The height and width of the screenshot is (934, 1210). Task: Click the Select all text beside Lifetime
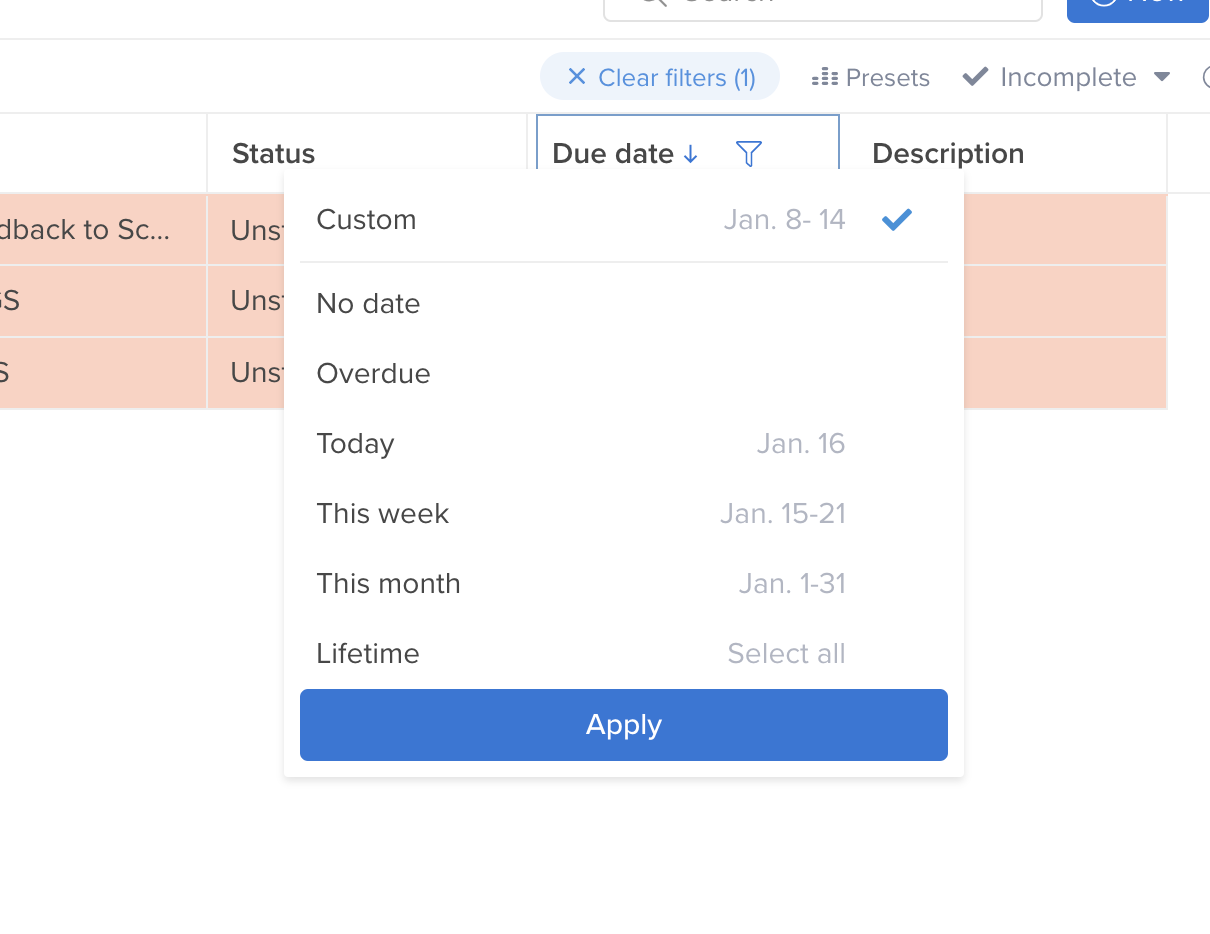[786, 654]
